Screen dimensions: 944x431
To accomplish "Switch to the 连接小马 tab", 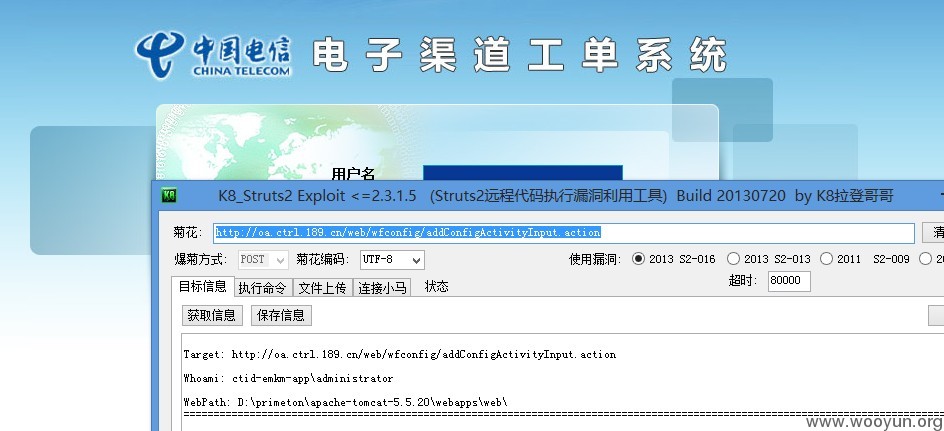I will [382, 288].
